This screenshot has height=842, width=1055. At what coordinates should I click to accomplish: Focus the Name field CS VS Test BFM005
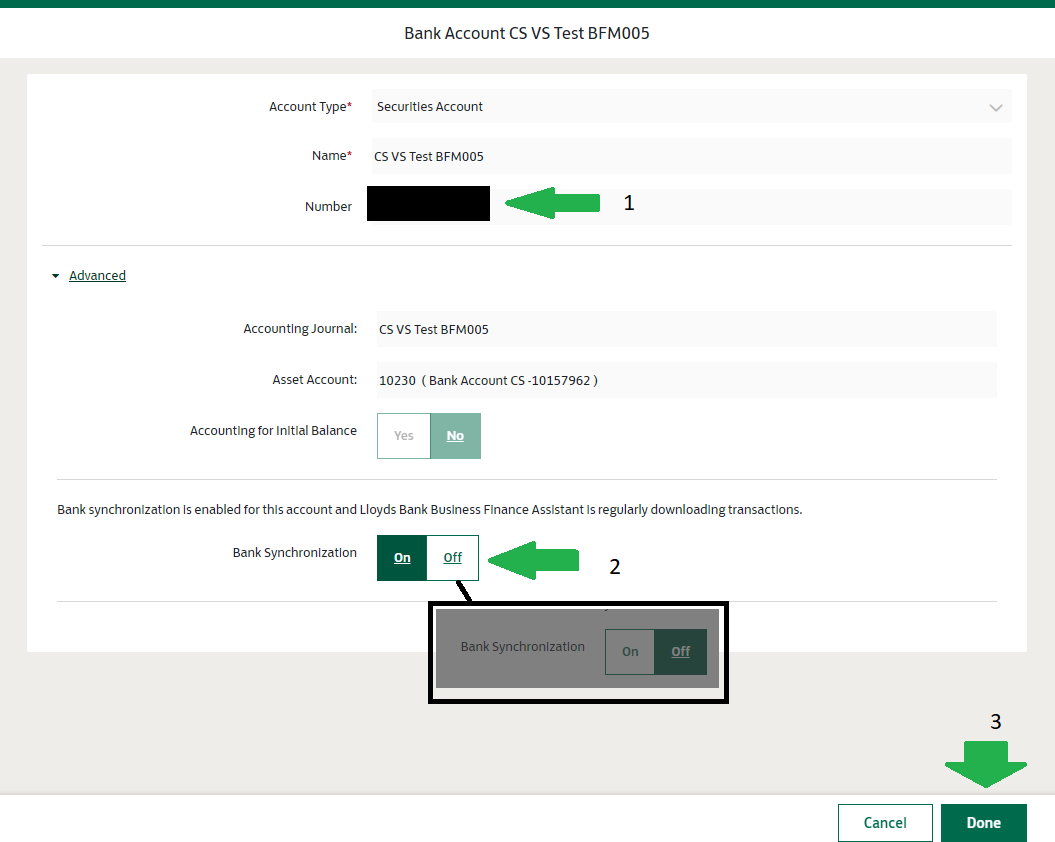coord(690,156)
